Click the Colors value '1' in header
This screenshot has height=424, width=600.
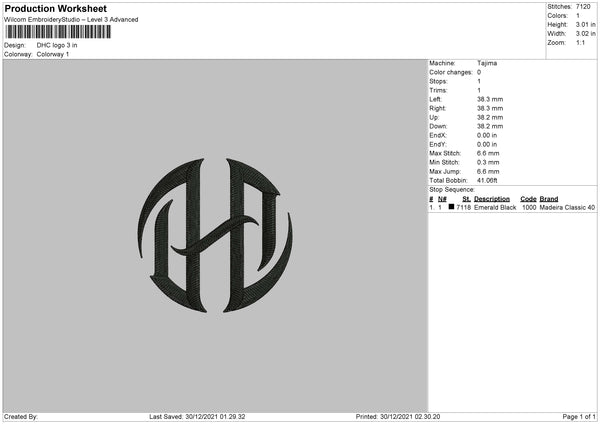click(x=578, y=16)
